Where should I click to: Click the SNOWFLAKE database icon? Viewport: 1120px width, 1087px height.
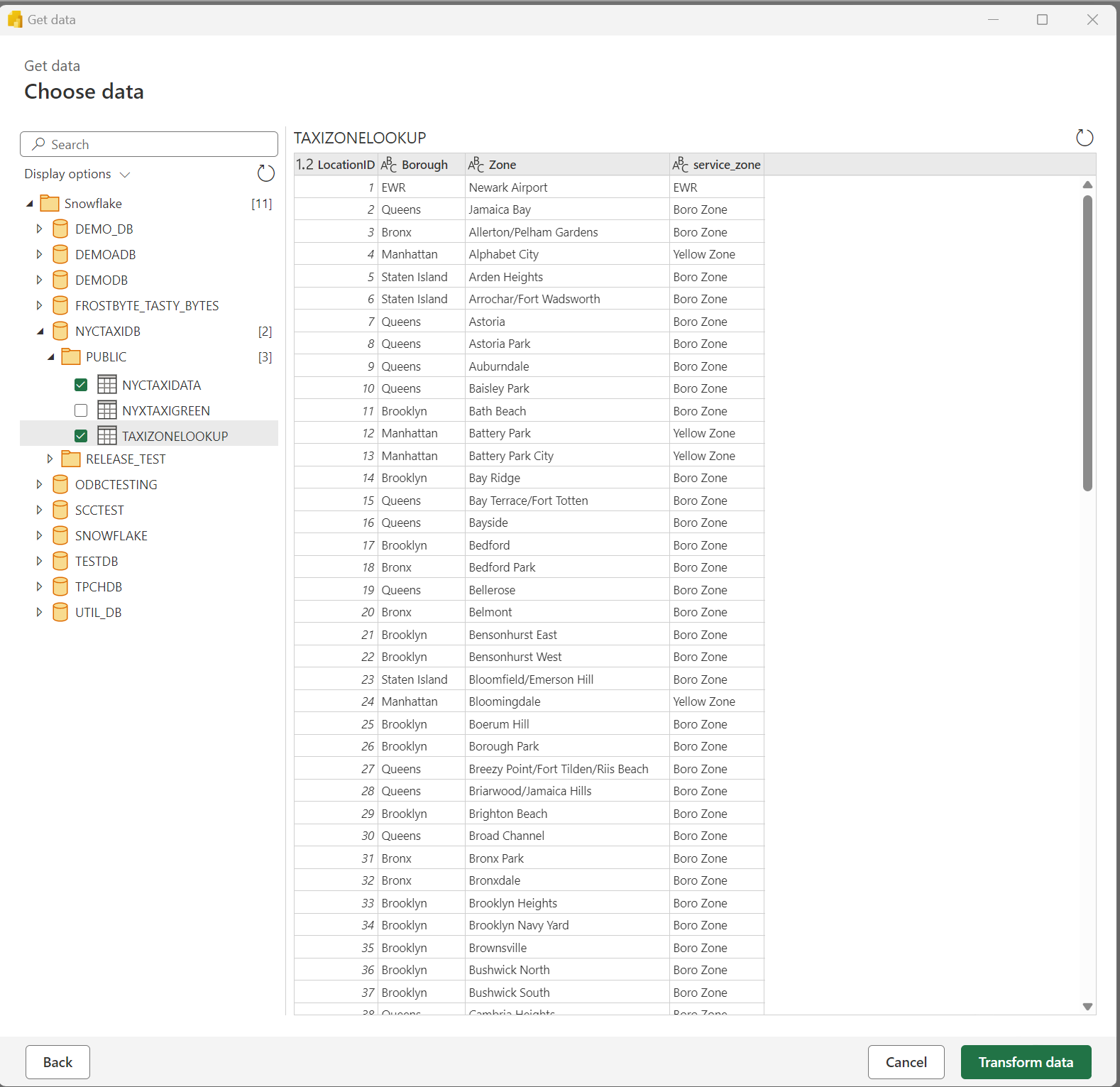pyautogui.click(x=61, y=535)
